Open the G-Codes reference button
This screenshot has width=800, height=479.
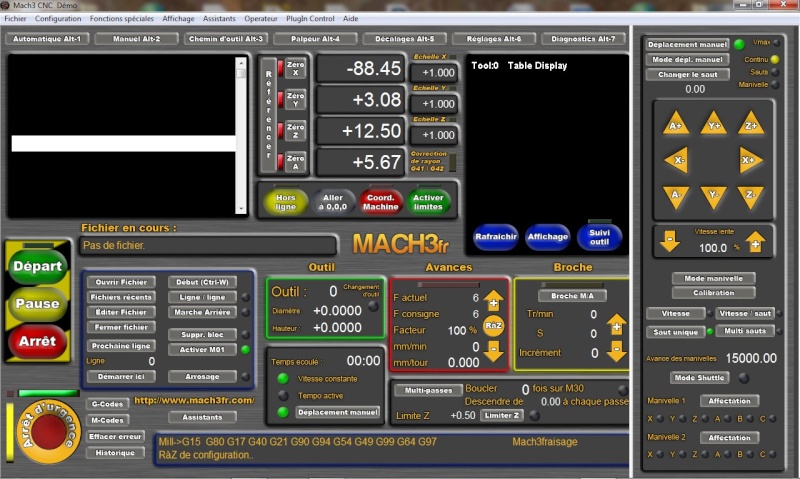tap(107, 404)
